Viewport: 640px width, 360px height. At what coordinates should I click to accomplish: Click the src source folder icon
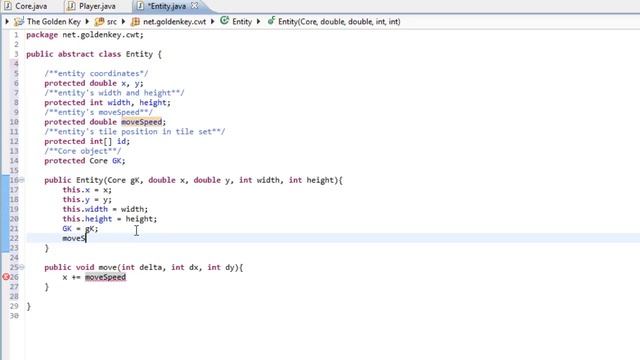(x=99, y=22)
